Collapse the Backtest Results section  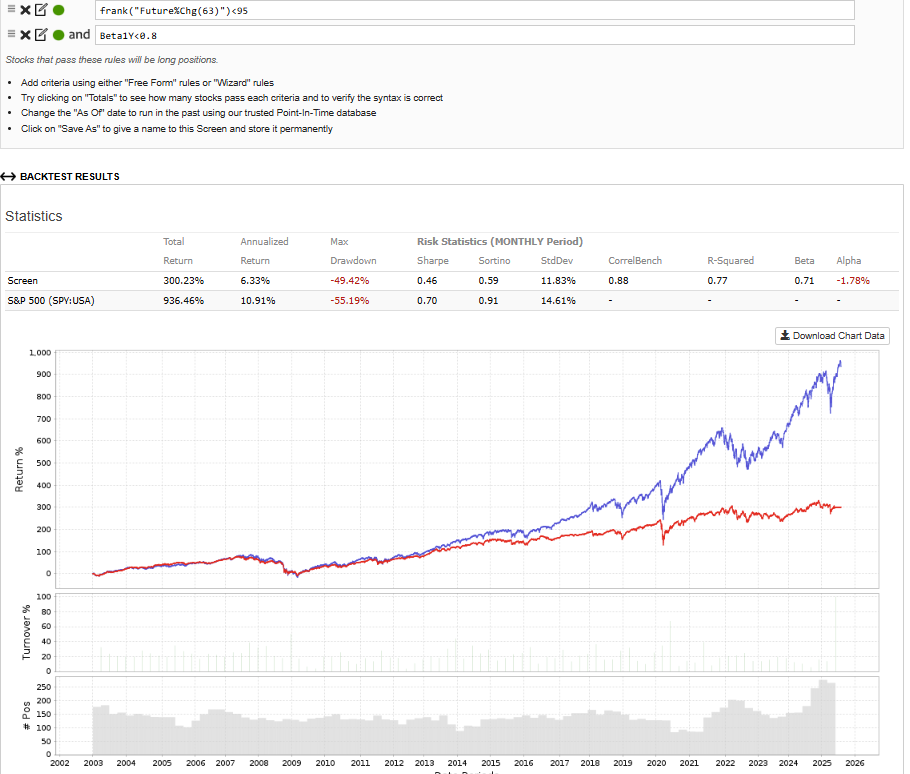click(69, 177)
